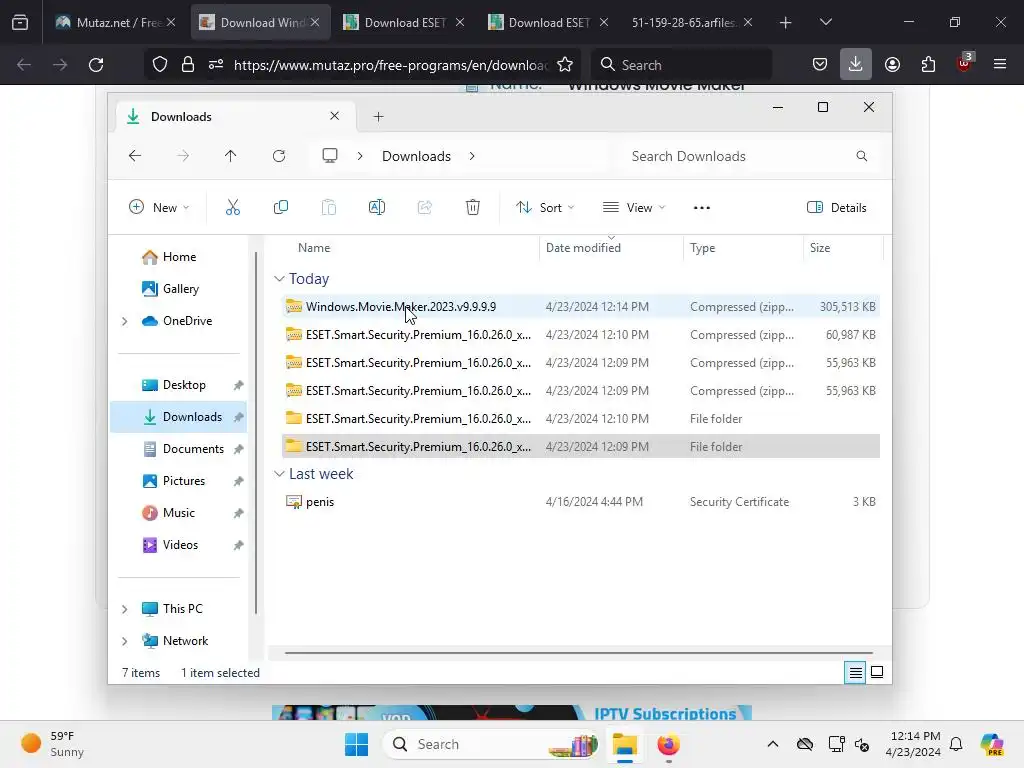The height and width of the screenshot is (768, 1024).
Task: Open the See more ellipsis menu
Action: point(701,208)
